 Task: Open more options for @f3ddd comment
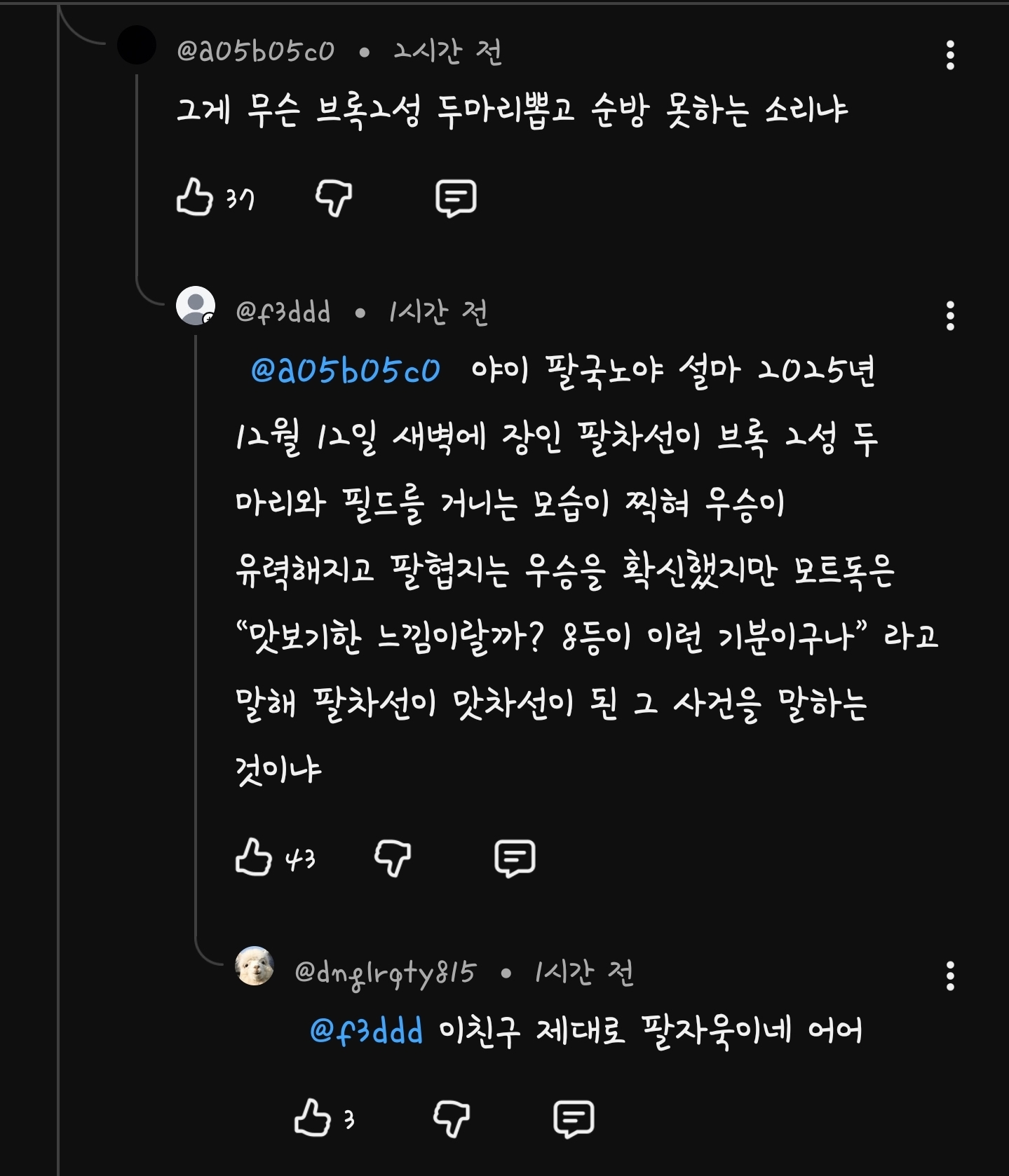point(950,316)
